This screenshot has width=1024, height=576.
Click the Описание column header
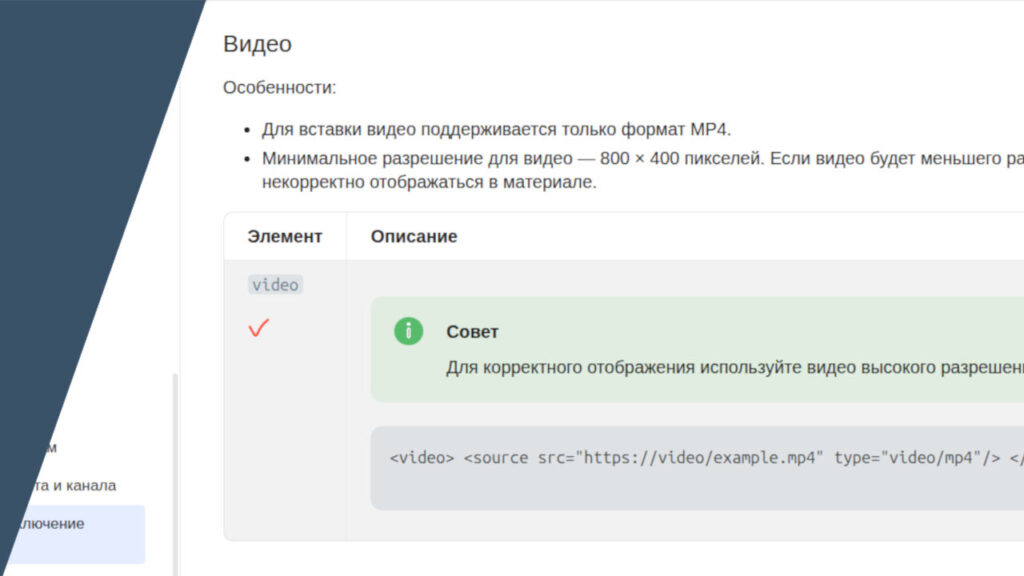coord(414,236)
